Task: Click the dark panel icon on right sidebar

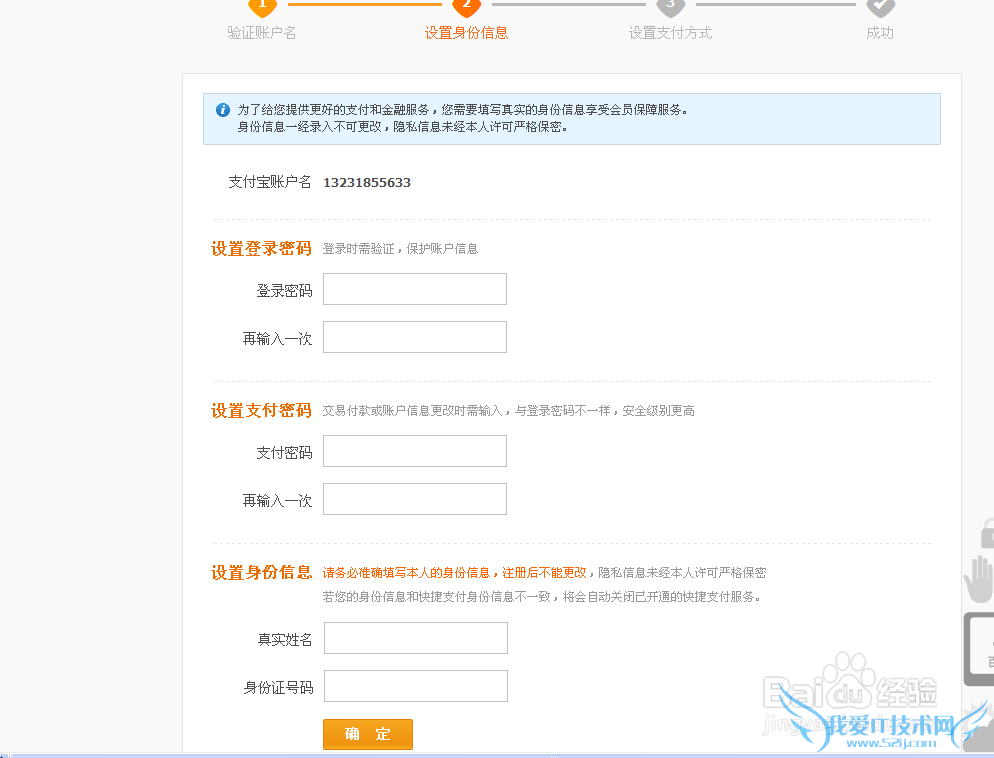Action: (979, 649)
